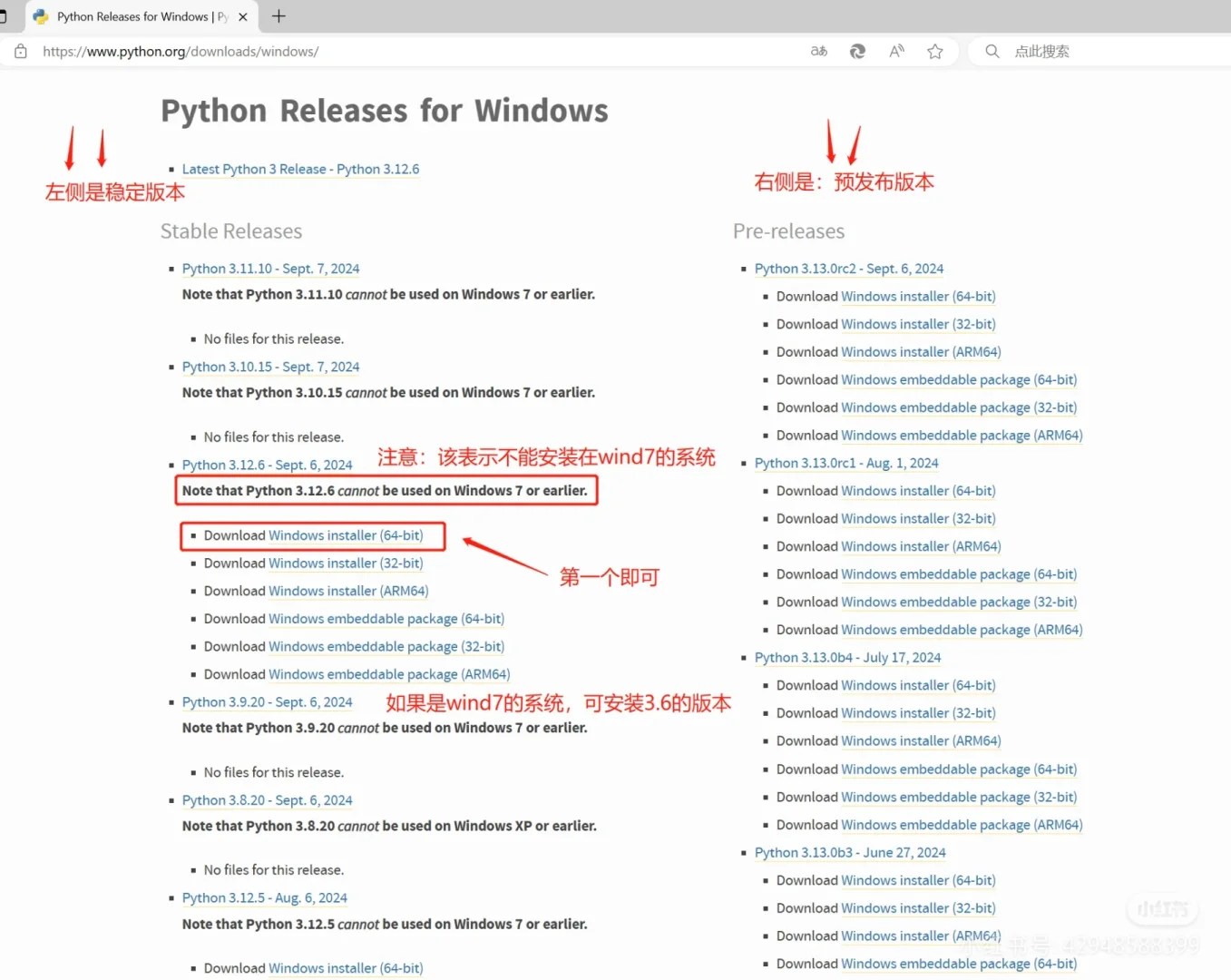Viewport: 1231px width, 980px height.
Task: Download Windows installer (32-bit) under Python 3.12.6
Action: click(346, 563)
